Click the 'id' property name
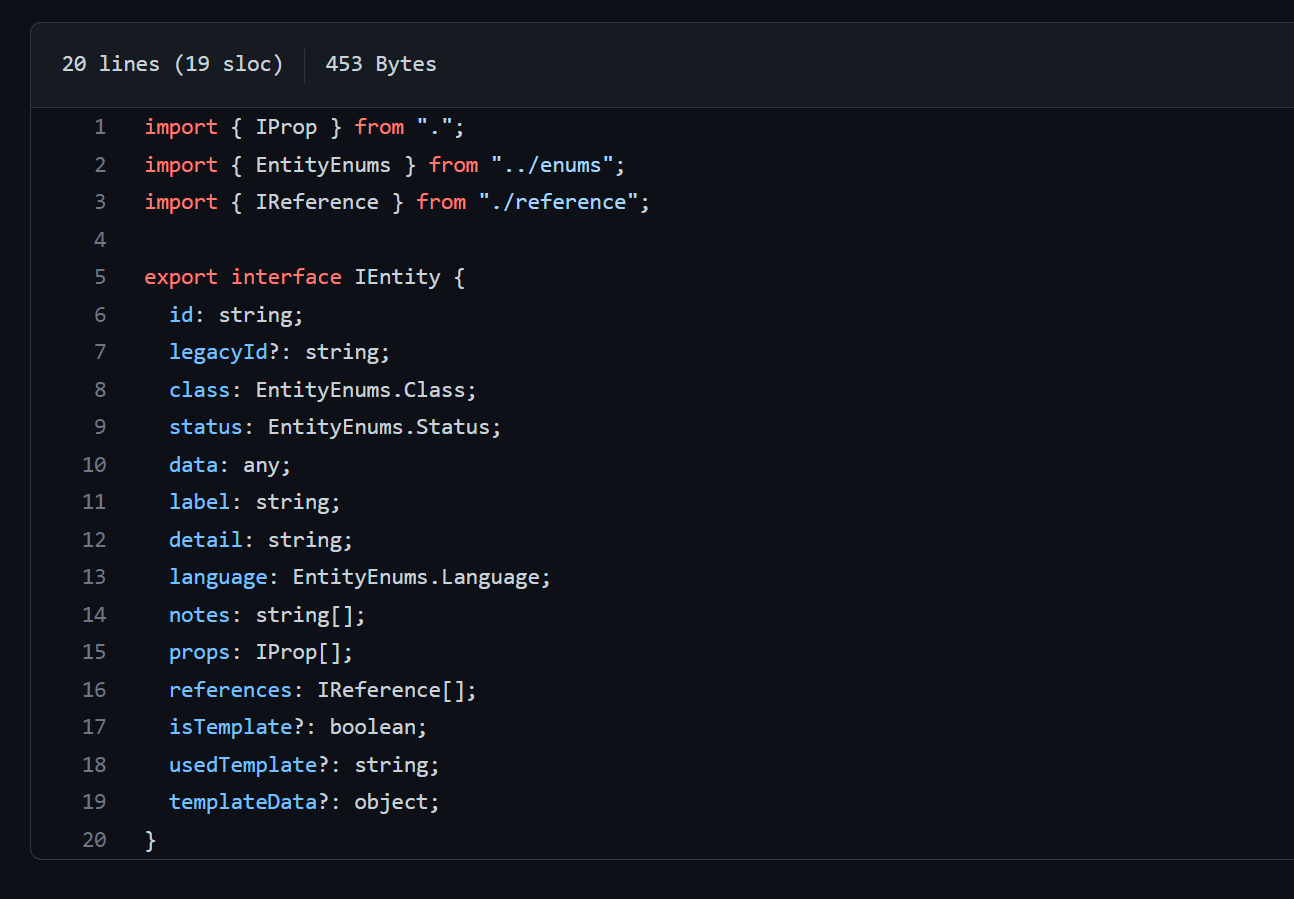The height and width of the screenshot is (899, 1294). tap(181, 315)
